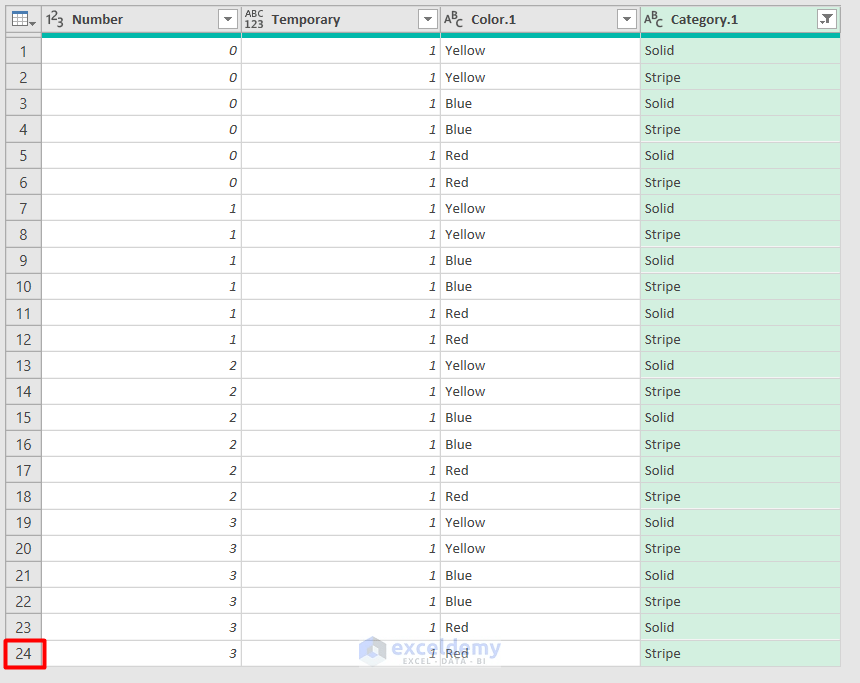Open the Color.1 column filter dropdown
Image resolution: width=860 pixels, height=683 pixels.
pos(627,19)
